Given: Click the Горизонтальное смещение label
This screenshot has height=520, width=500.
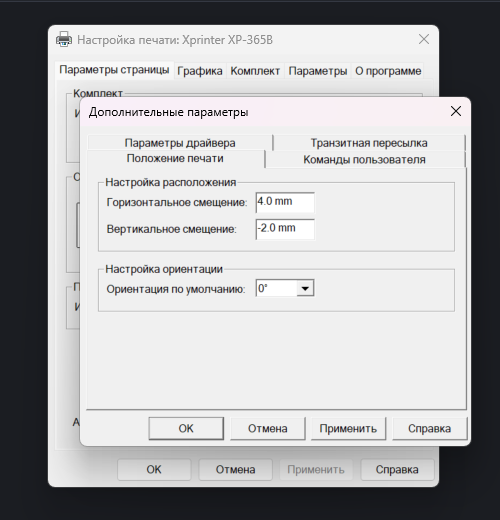Looking at the screenshot, I should tap(177, 202).
